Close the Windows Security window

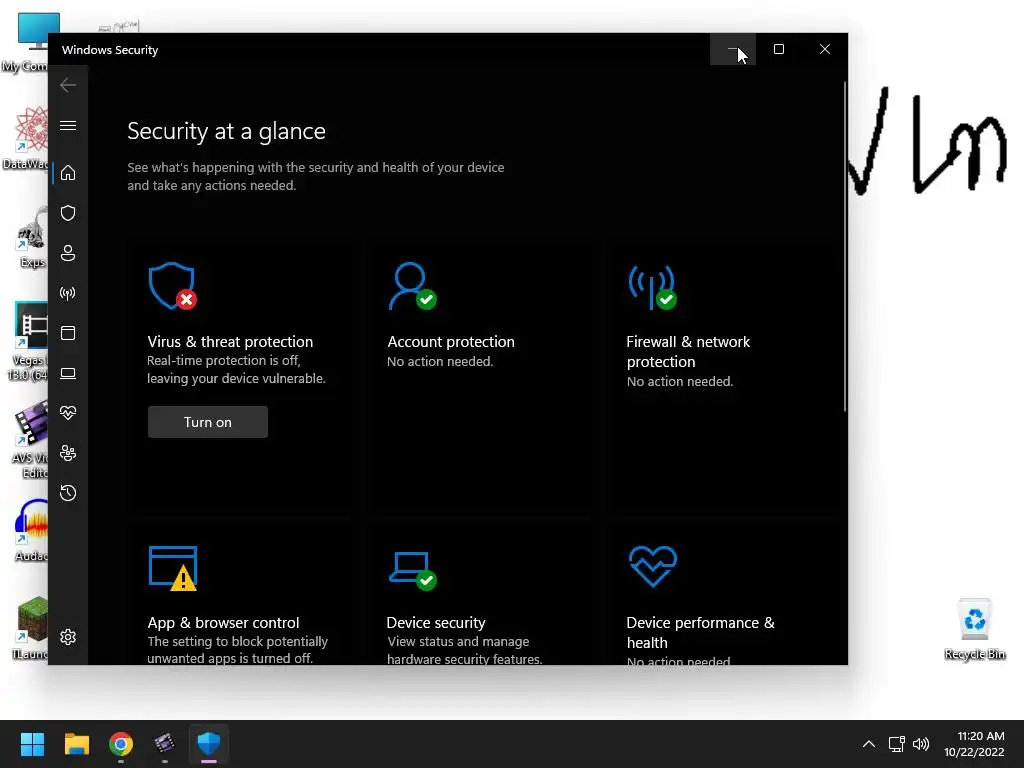coord(825,49)
